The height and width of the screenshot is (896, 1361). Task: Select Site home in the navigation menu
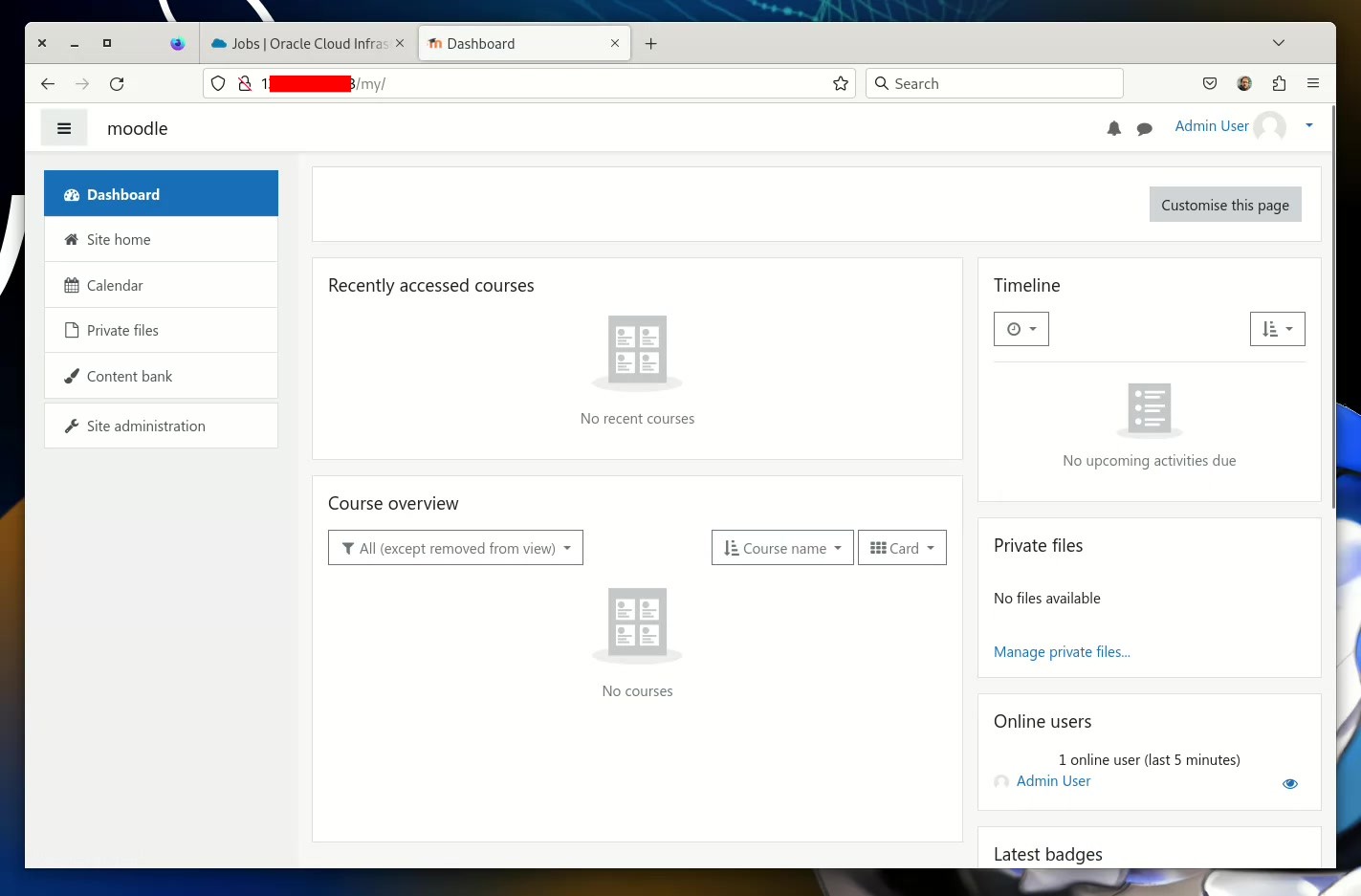[x=119, y=239]
